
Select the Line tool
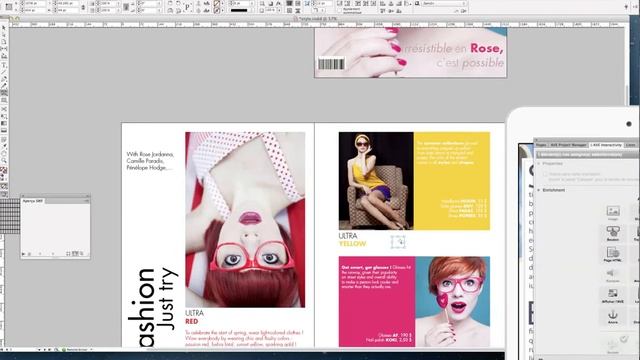pos(4,72)
